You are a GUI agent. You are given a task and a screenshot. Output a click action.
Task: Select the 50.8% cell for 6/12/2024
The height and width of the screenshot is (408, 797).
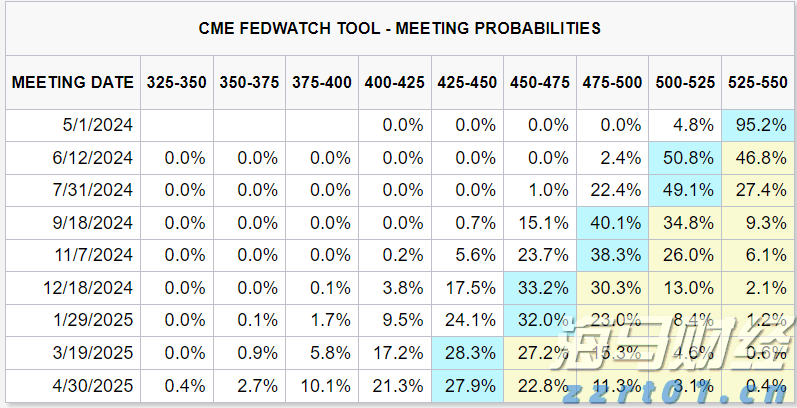pyautogui.click(x=685, y=158)
